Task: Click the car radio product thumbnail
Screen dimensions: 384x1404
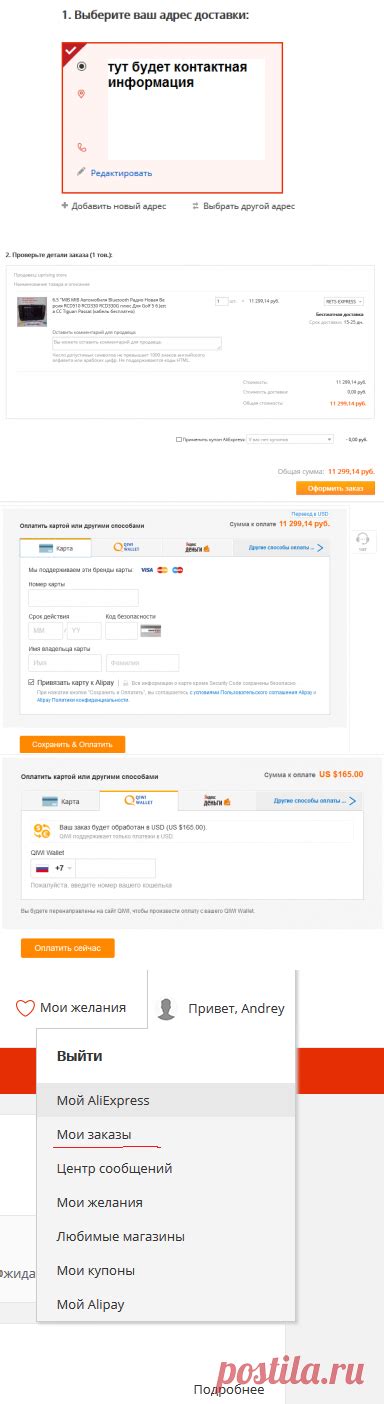Action: (x=33, y=311)
